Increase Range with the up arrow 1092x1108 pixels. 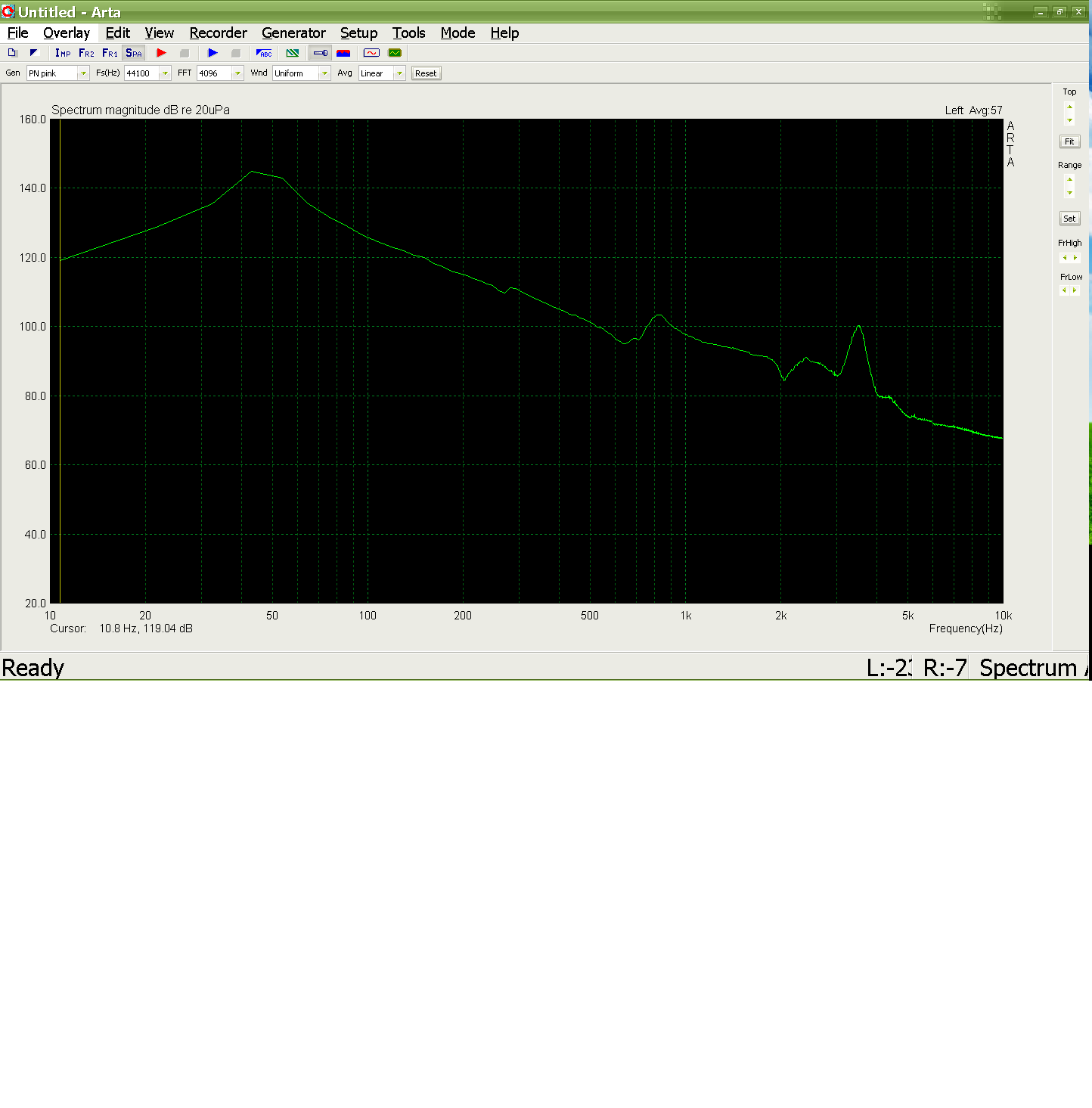pos(1069,179)
